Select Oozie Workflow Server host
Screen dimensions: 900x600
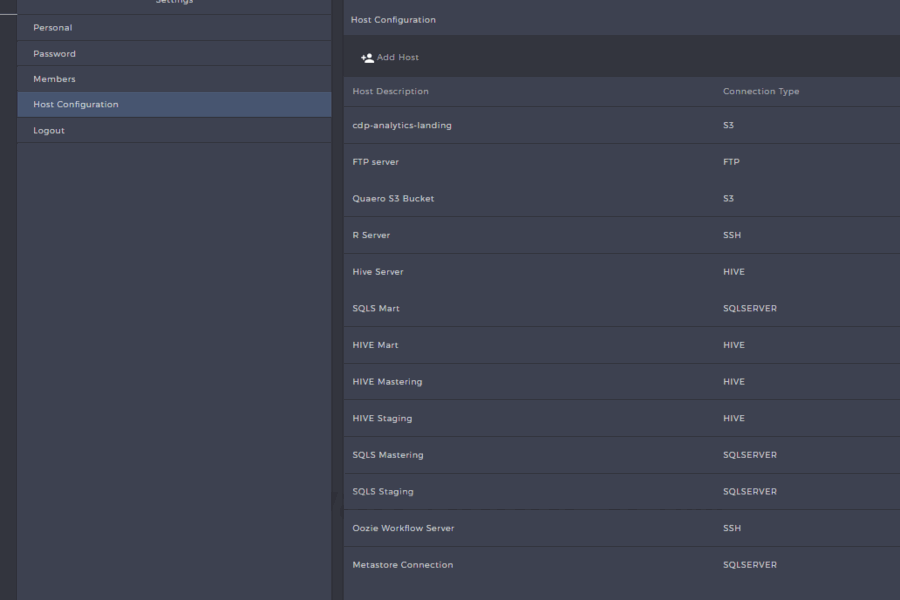403,528
